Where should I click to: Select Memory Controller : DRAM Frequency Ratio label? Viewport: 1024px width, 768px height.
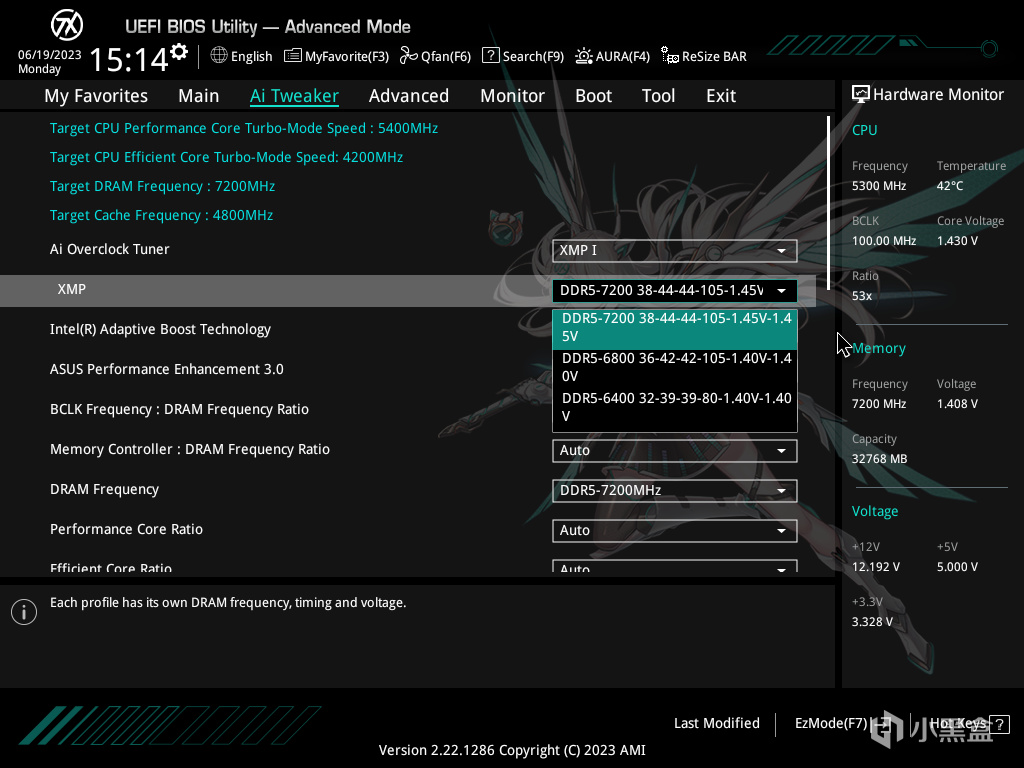(x=189, y=449)
